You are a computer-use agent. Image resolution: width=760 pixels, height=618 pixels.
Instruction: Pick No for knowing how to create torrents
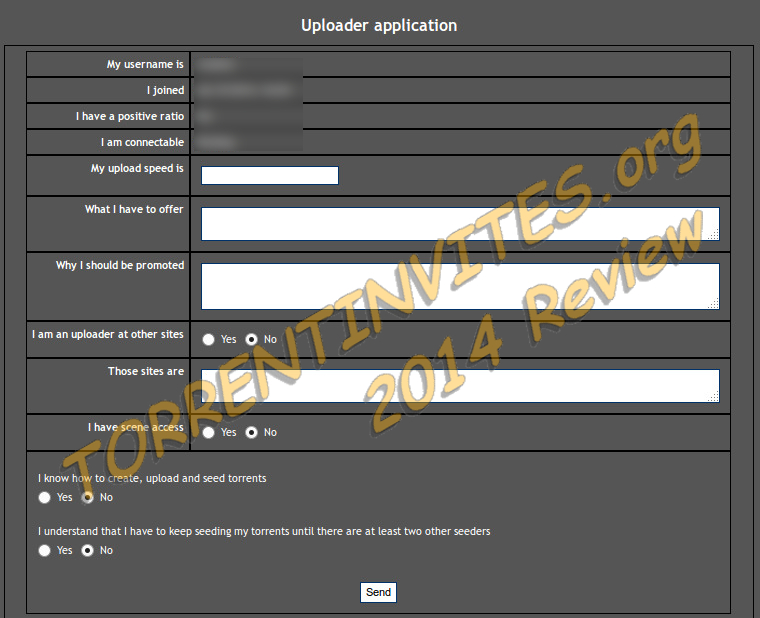click(x=87, y=497)
